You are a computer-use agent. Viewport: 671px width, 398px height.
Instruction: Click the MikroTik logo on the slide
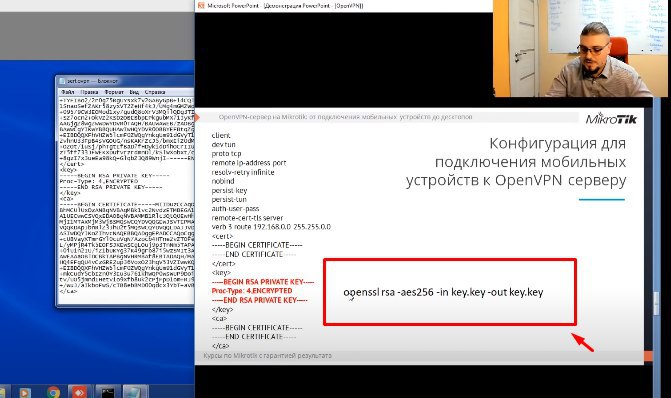611,119
